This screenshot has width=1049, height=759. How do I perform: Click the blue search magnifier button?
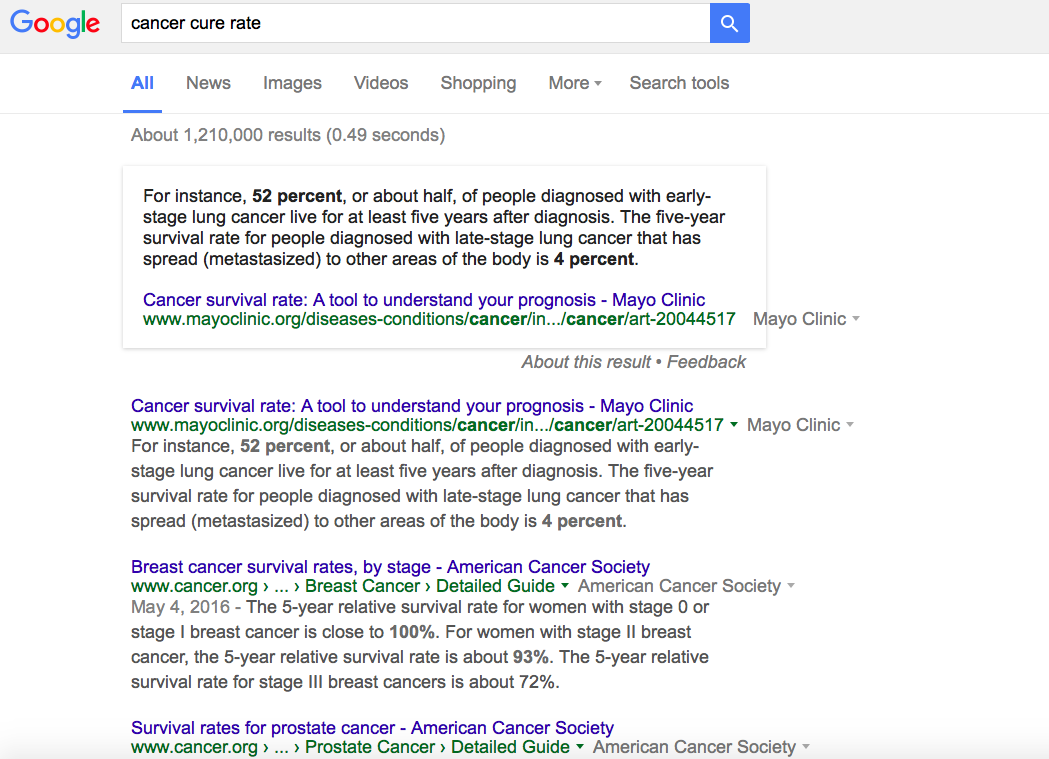coord(729,23)
